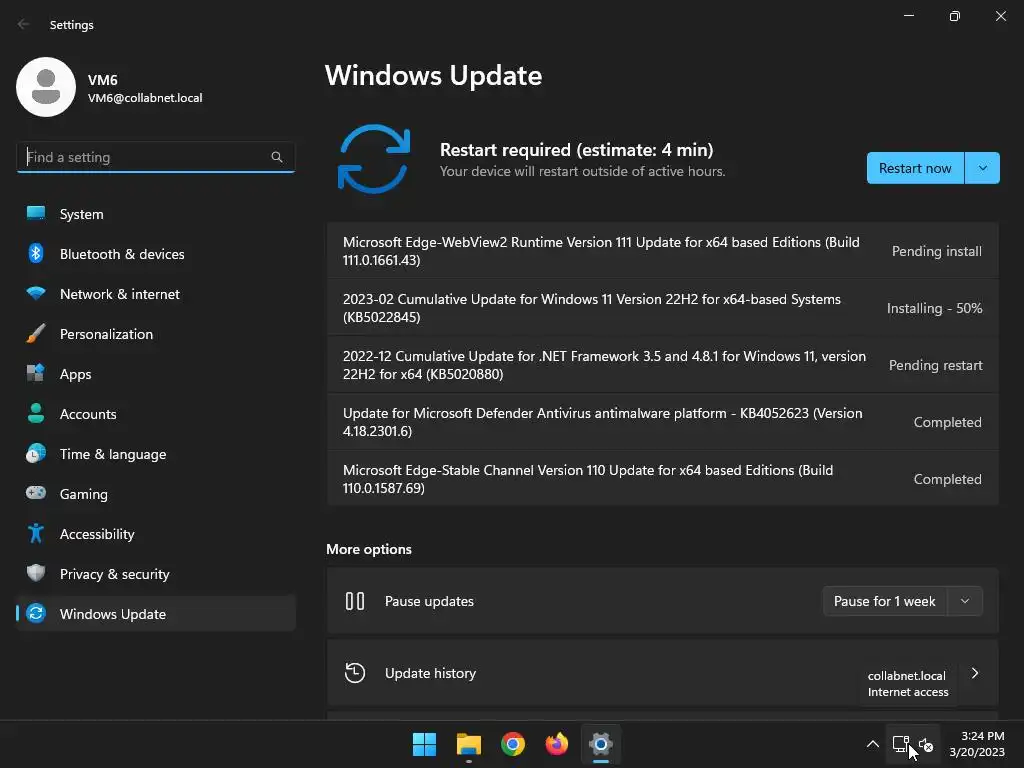Click the Restart required heading text
Screen dimensions: 1024x768
[577, 150]
